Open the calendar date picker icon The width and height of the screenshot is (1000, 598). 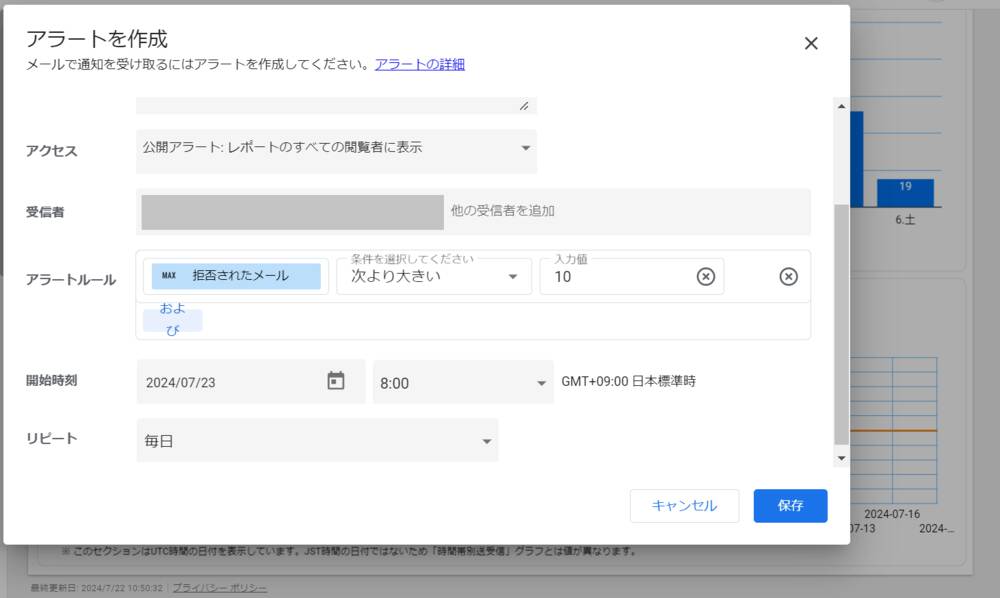coord(336,381)
